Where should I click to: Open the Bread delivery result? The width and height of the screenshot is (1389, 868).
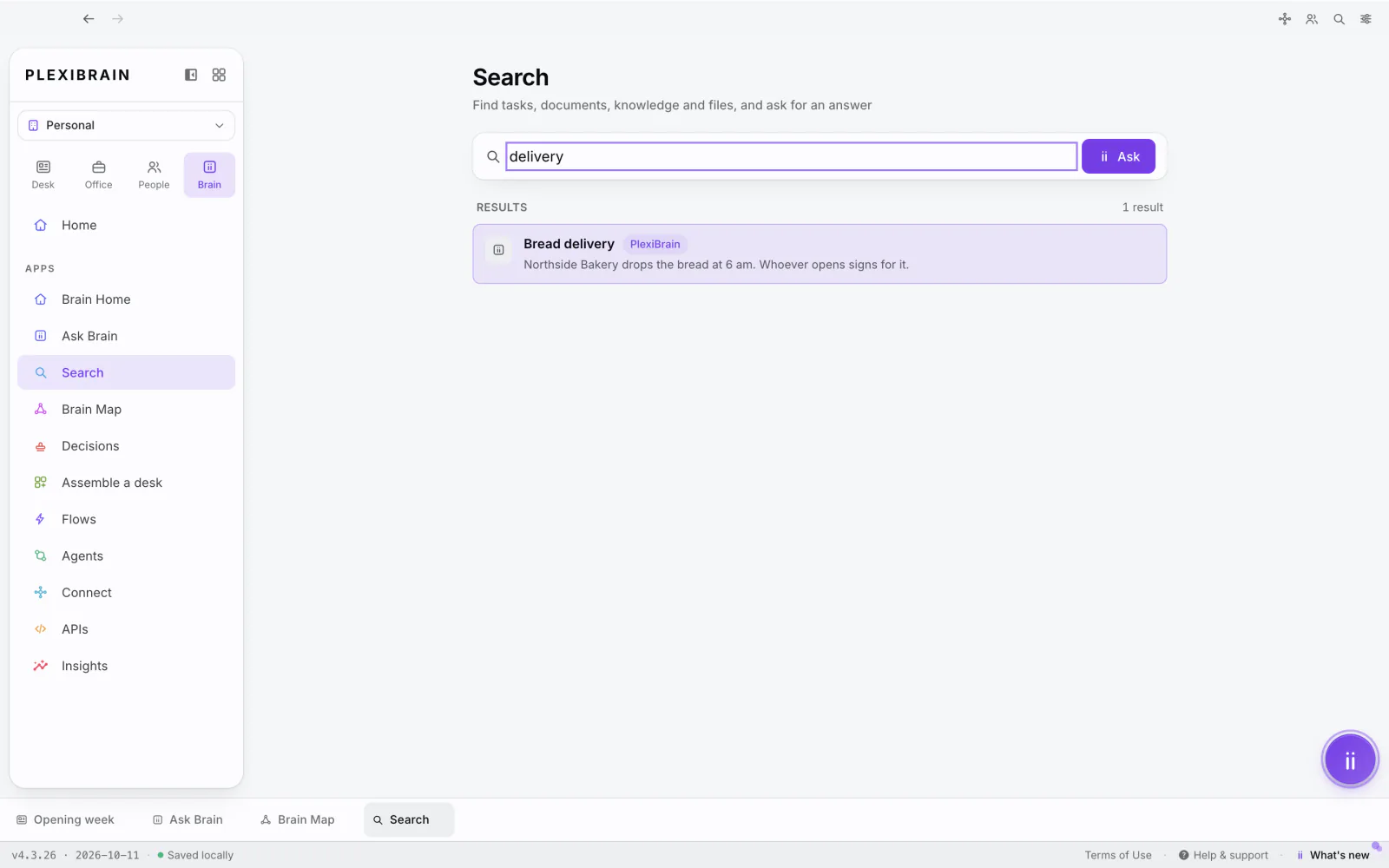(x=820, y=254)
